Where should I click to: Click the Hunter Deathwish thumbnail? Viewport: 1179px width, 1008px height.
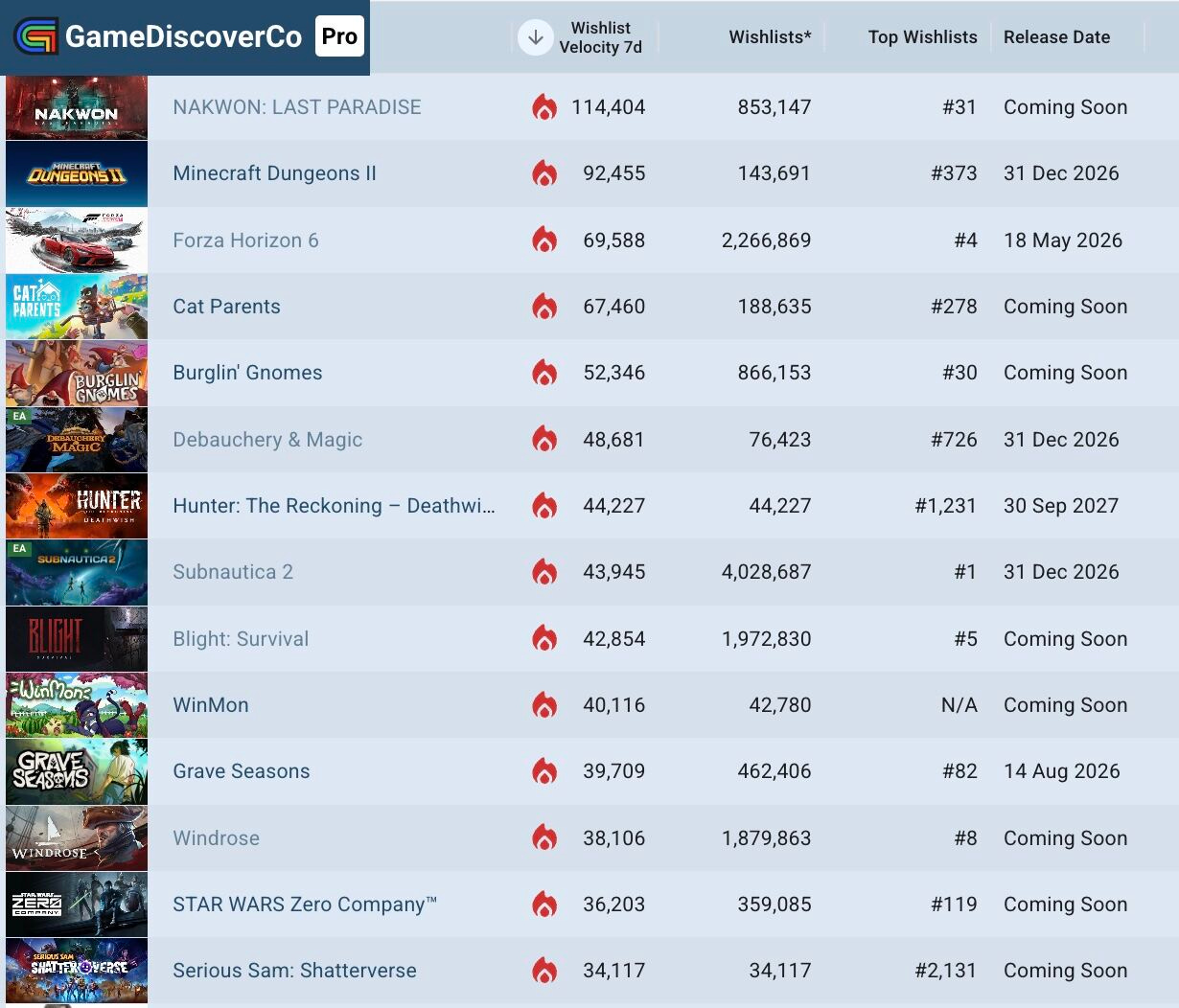click(x=77, y=506)
